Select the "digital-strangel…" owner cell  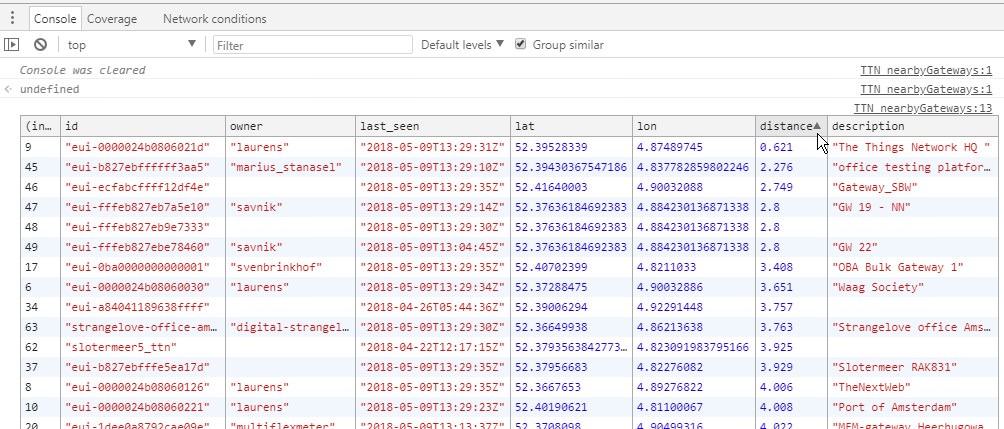[291, 327]
